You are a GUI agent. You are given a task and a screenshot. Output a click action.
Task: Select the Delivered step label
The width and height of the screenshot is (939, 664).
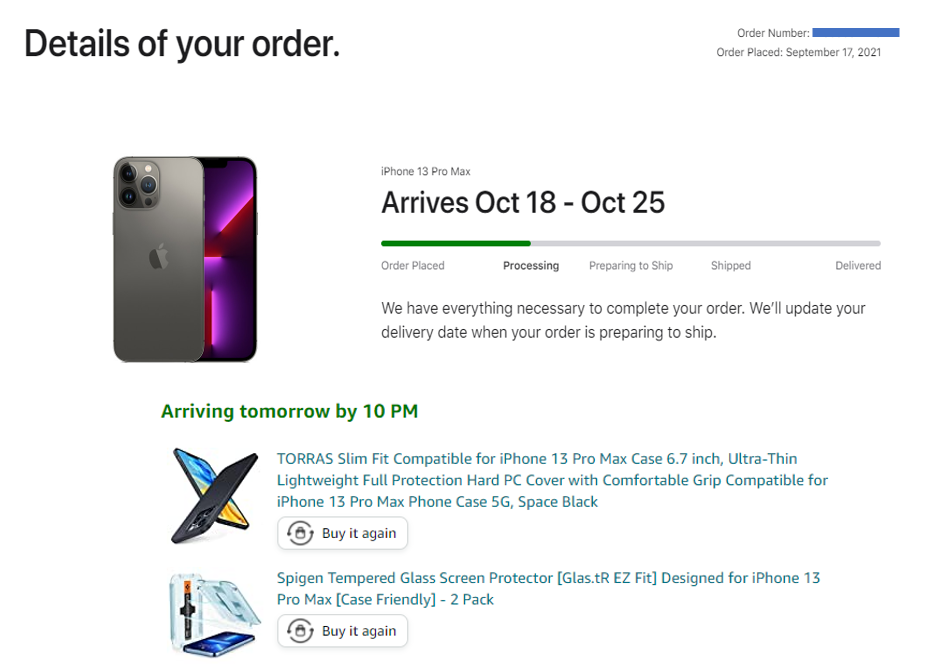[x=858, y=266]
